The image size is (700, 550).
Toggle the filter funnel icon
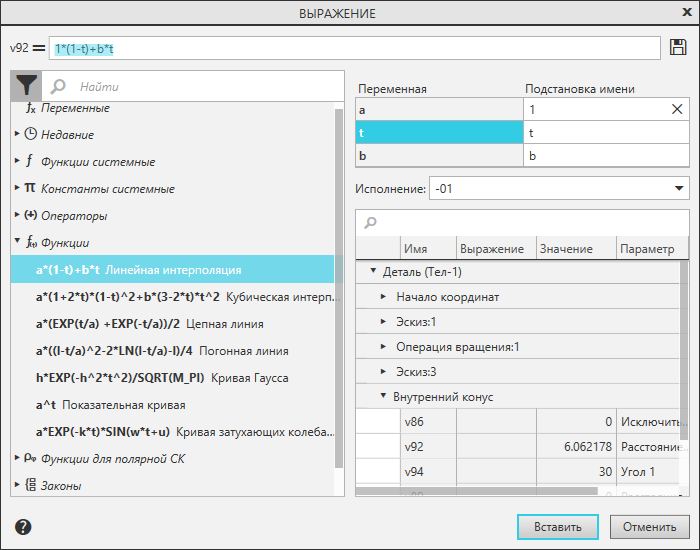tap(25, 87)
